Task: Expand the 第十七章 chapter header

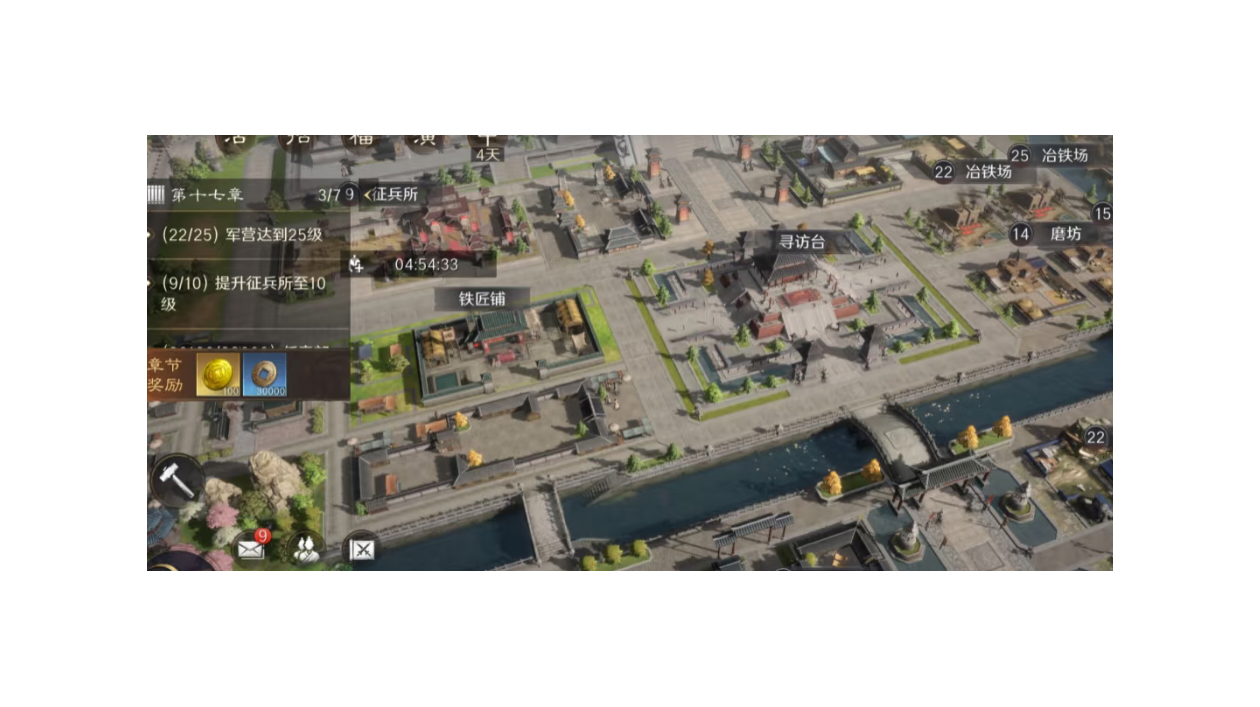Action: pos(207,195)
